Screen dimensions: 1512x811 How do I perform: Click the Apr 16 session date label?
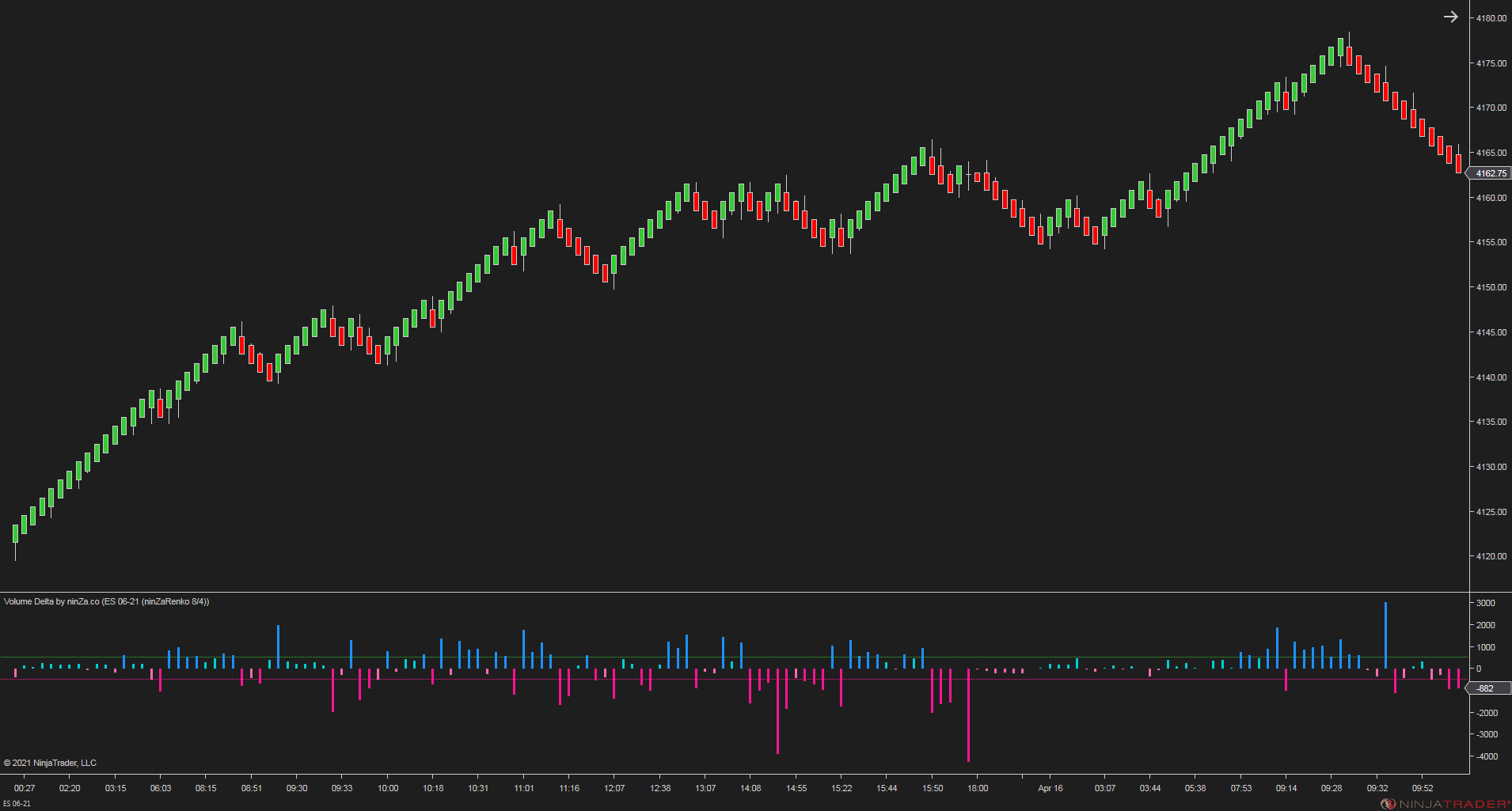pos(1049,788)
